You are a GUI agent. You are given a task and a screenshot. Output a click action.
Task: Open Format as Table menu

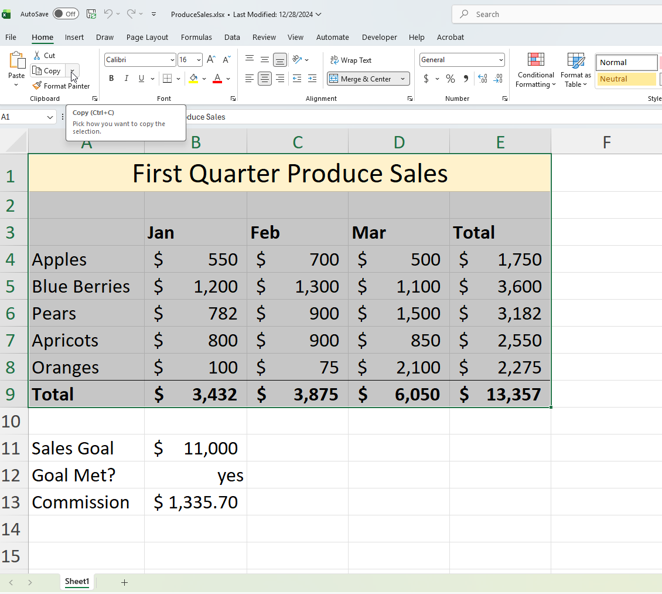point(575,70)
